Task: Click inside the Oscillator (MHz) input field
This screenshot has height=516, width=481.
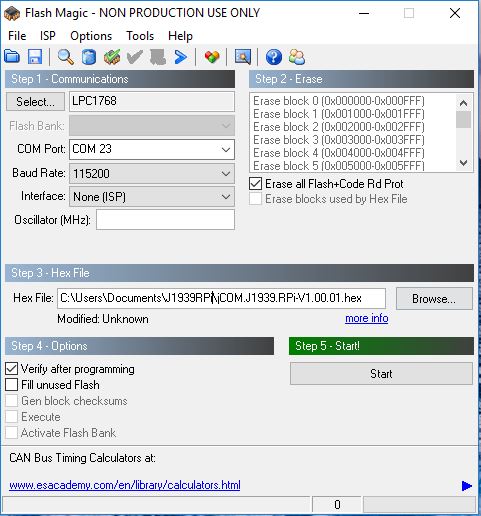Action: click(165, 220)
